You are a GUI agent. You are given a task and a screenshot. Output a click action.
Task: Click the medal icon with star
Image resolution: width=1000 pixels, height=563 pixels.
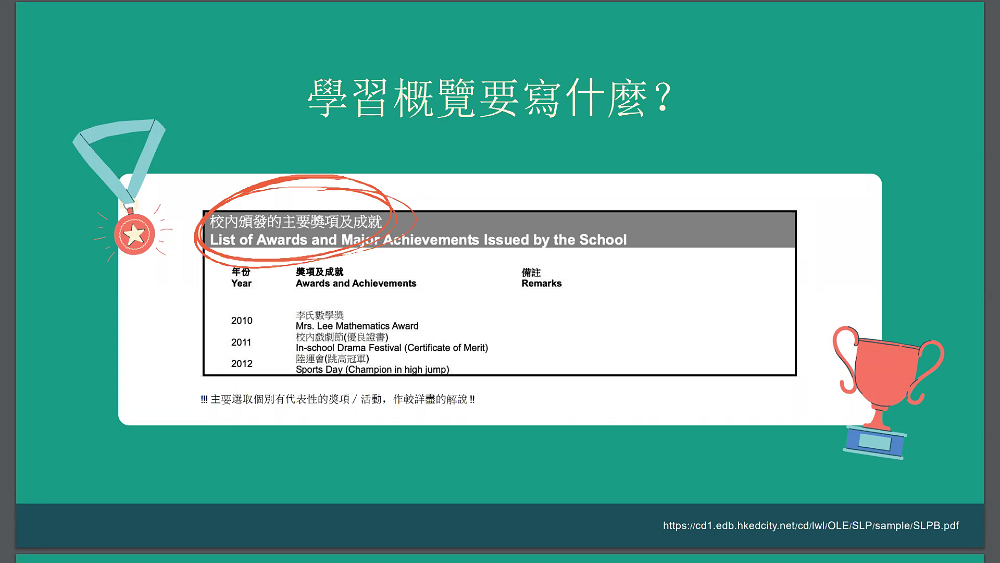pos(135,234)
